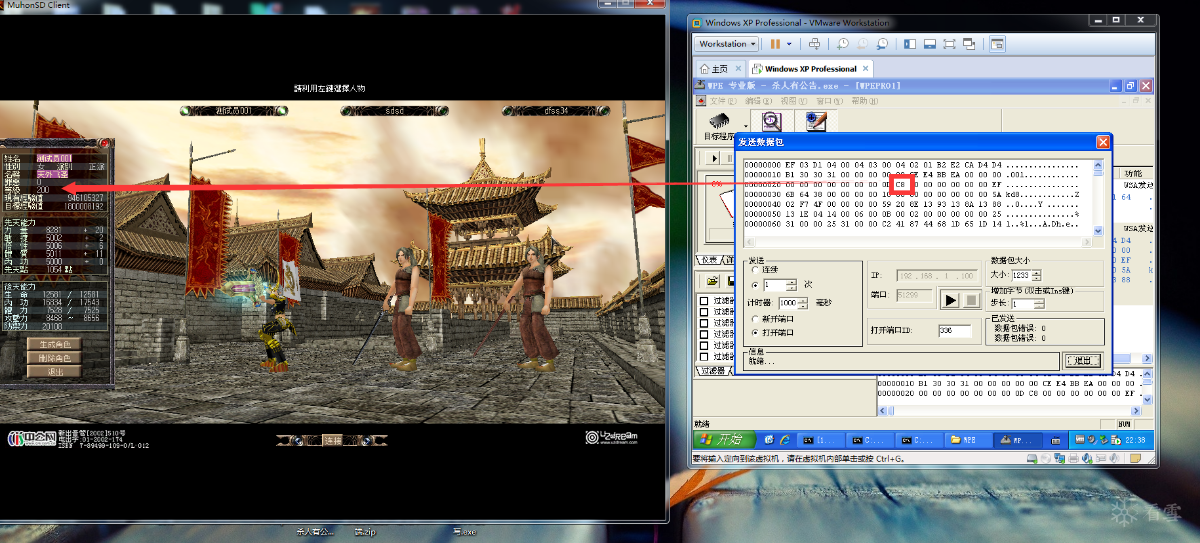This screenshot has height=543, width=1200.
Task: Close the 发送数据包 dialog
Action: [1103, 142]
